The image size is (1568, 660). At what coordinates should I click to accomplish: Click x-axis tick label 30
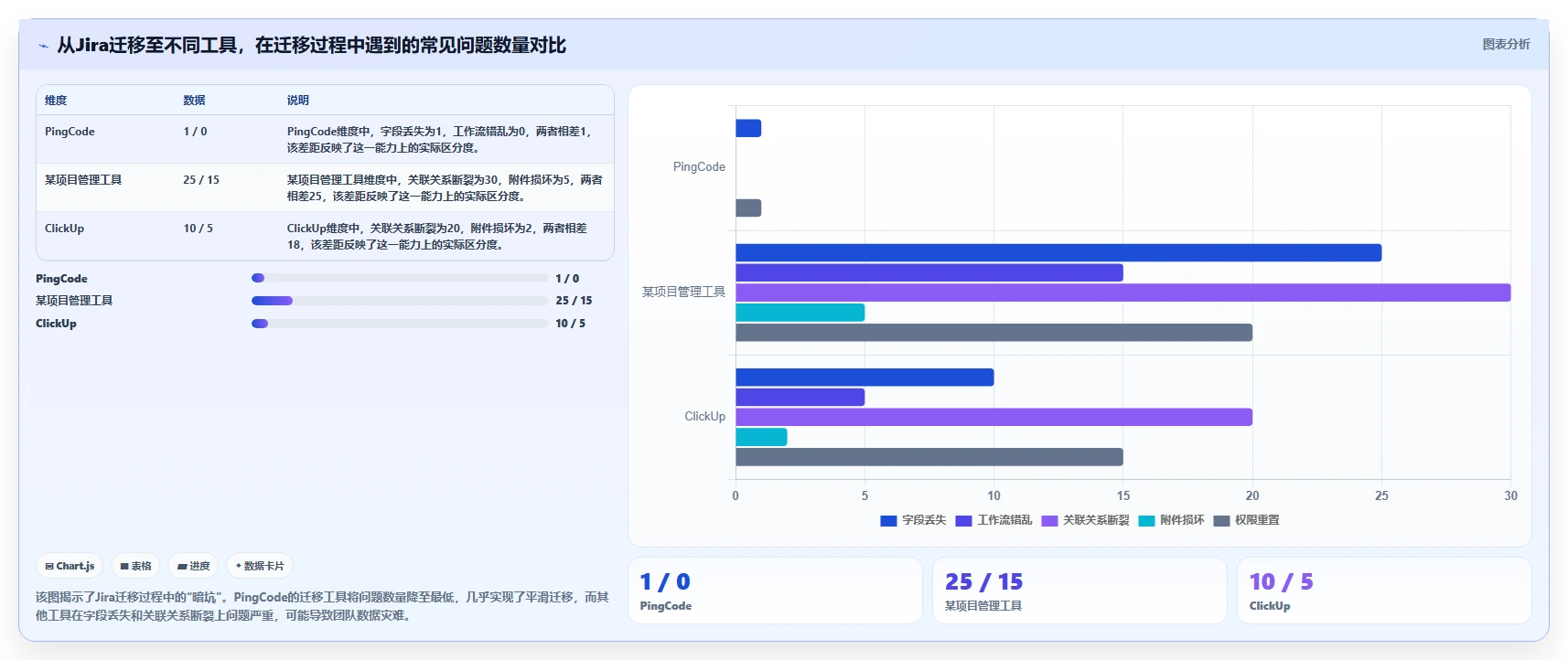[1510, 495]
